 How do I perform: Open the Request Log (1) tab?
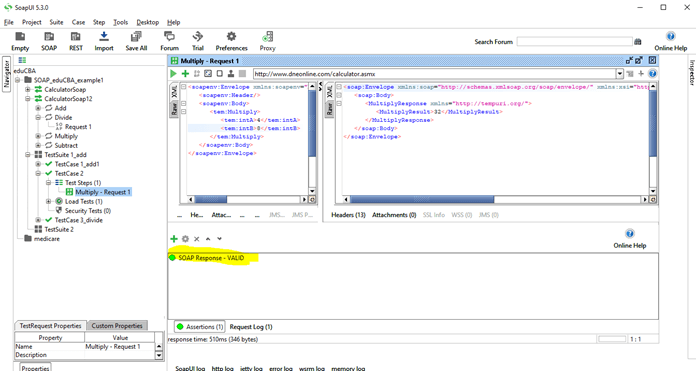tap(251, 327)
